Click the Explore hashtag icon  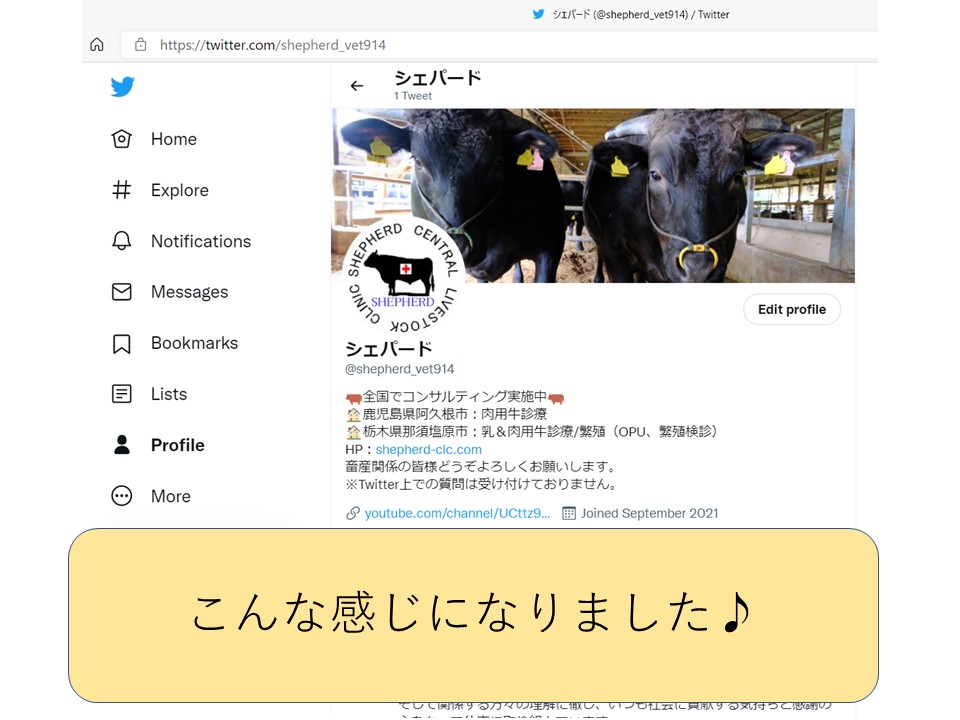pos(121,190)
